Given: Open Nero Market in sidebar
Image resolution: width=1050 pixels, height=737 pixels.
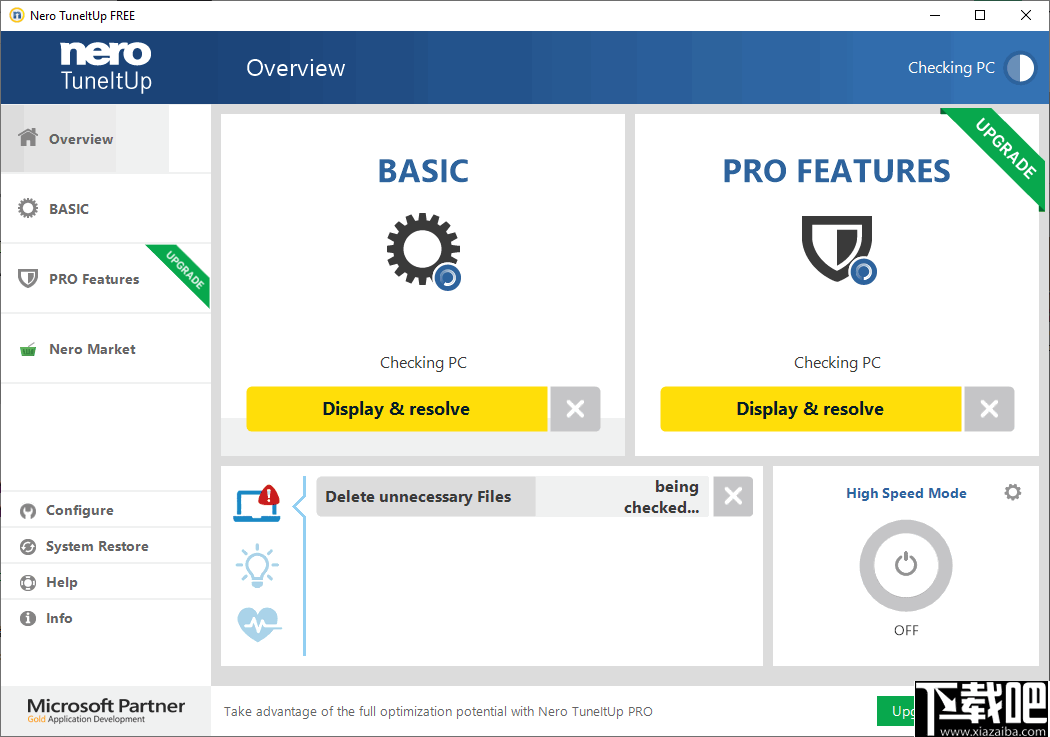Looking at the screenshot, I should tap(106, 349).
